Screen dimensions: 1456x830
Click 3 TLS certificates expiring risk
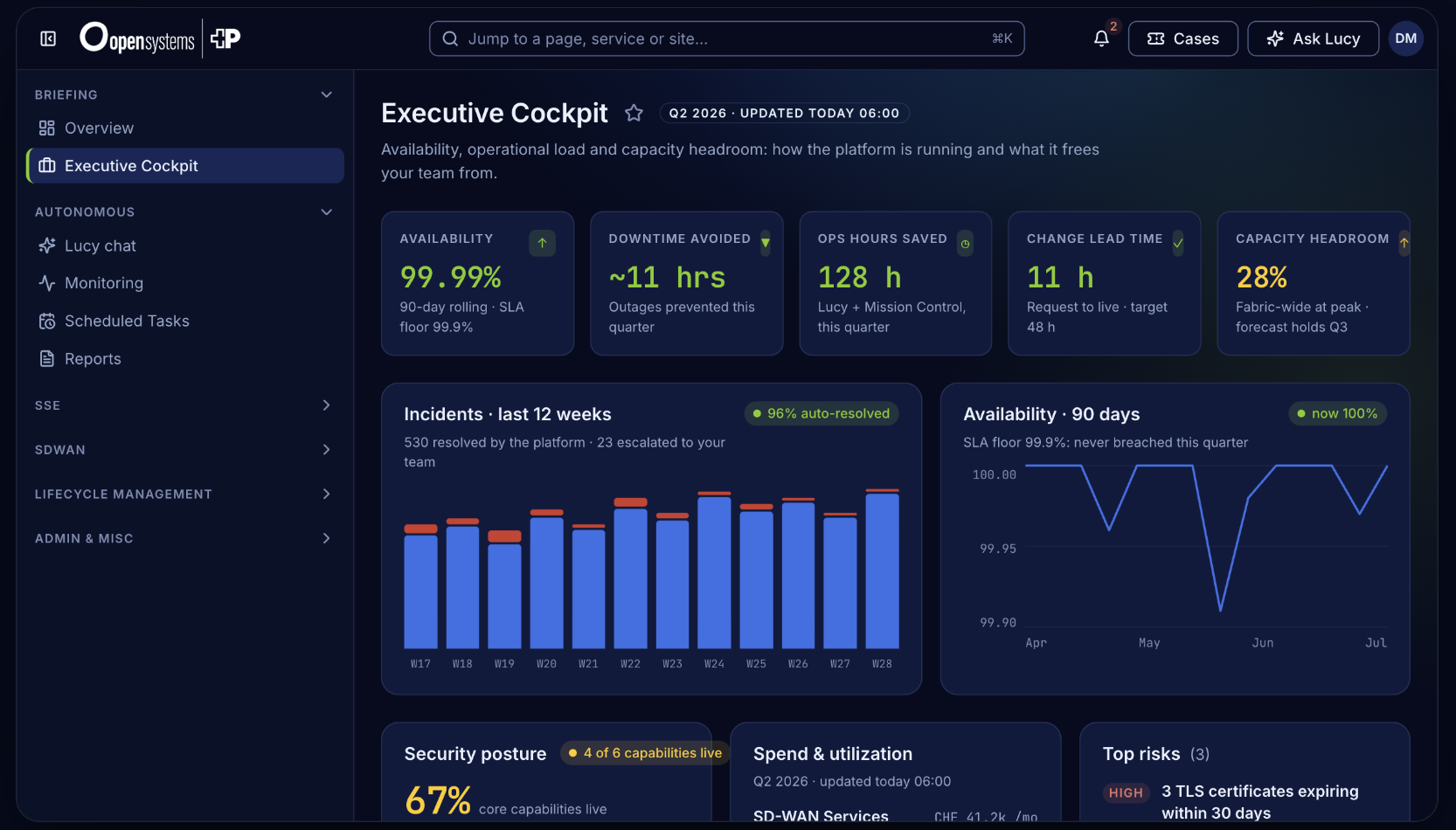click(x=1259, y=802)
